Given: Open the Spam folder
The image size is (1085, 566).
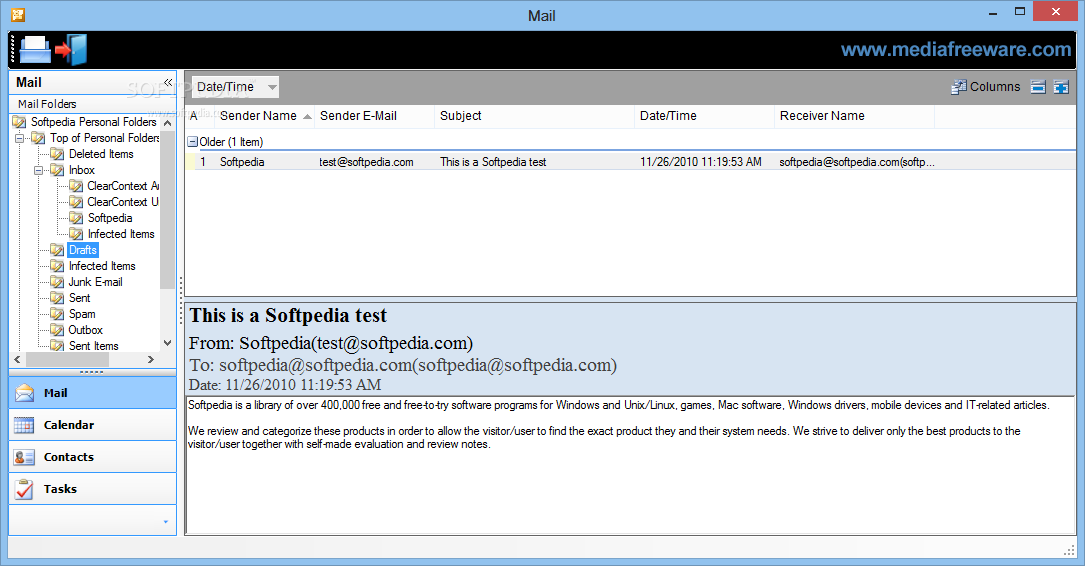Looking at the screenshot, I should pos(82,313).
